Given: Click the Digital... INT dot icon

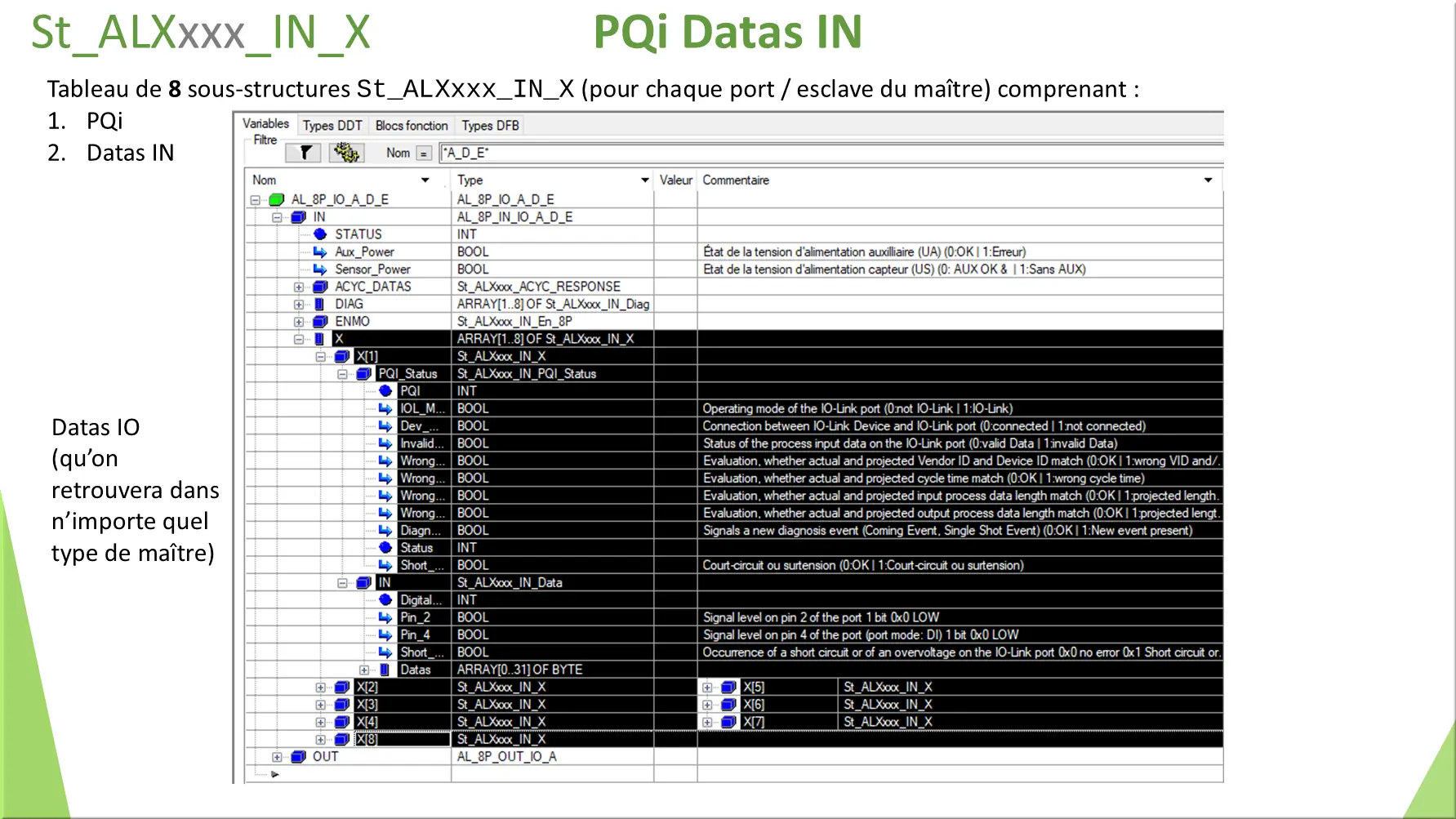Looking at the screenshot, I should click(x=385, y=600).
